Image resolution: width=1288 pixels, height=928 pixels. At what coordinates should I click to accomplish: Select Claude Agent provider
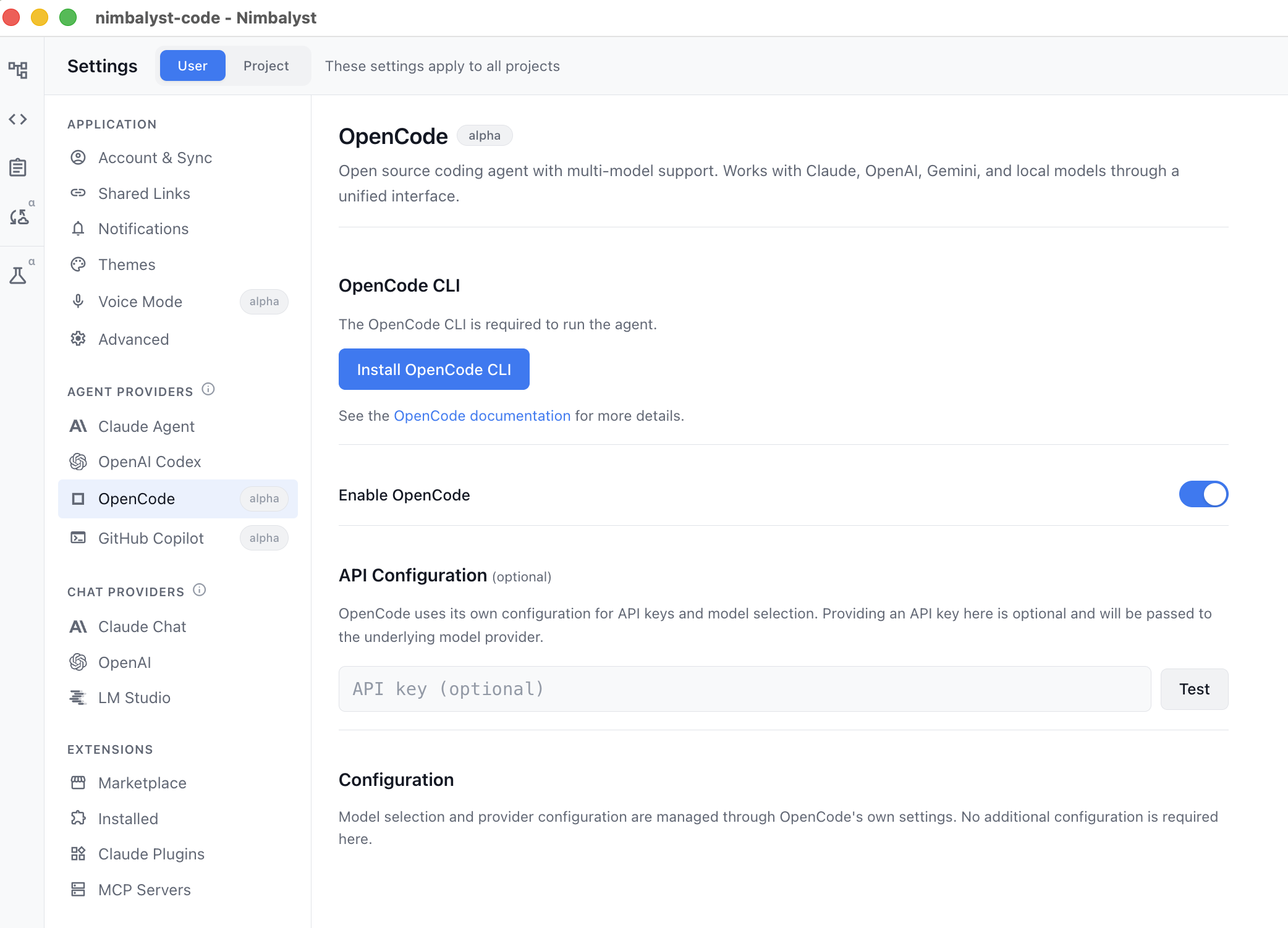point(178,426)
